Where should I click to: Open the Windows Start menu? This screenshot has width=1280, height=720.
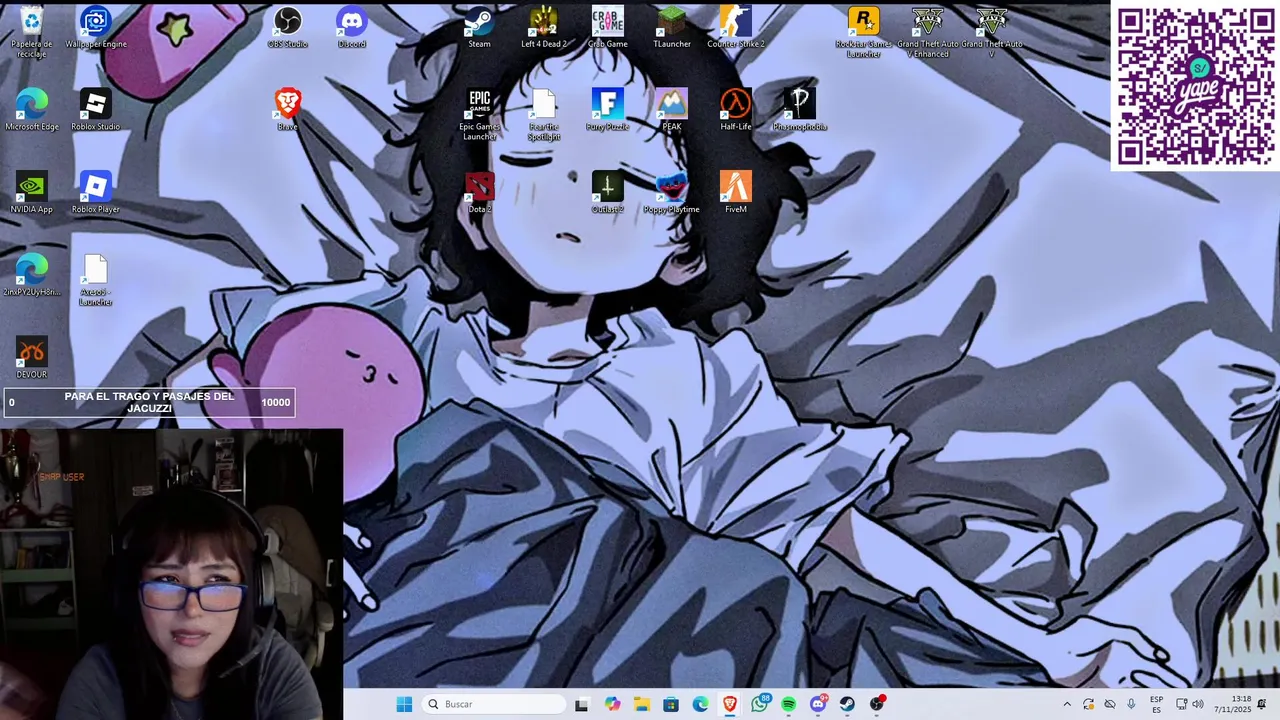coord(404,704)
